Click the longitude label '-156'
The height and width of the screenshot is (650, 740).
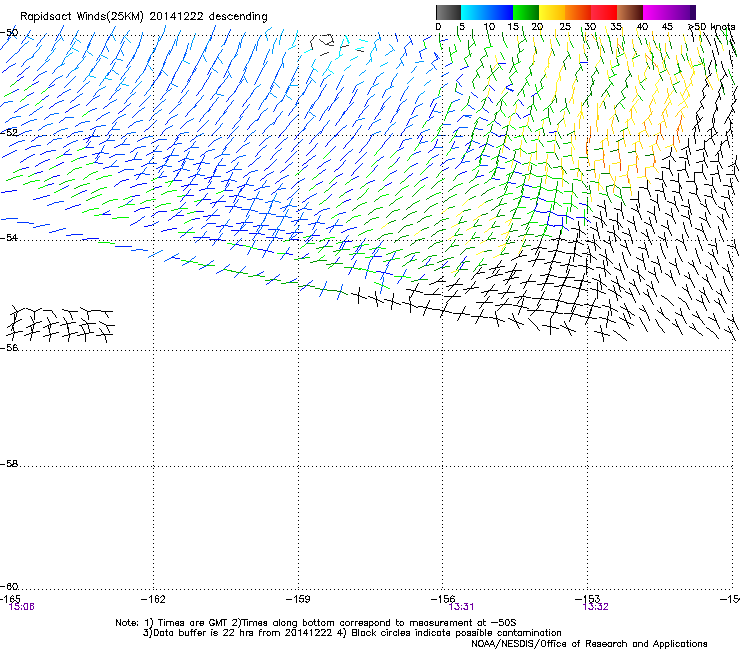[x=443, y=599]
